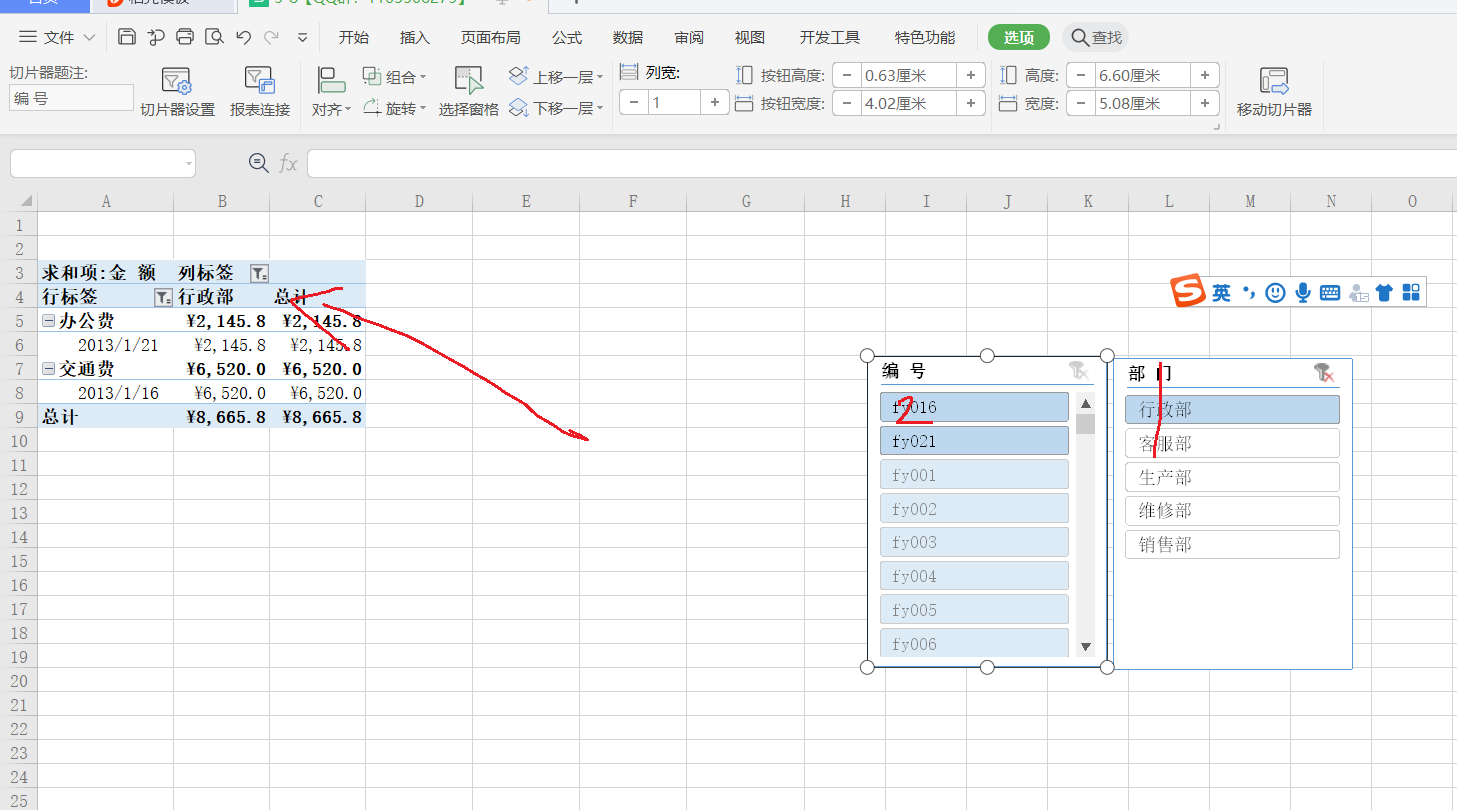Toggle slicer item fy016

(x=974, y=407)
